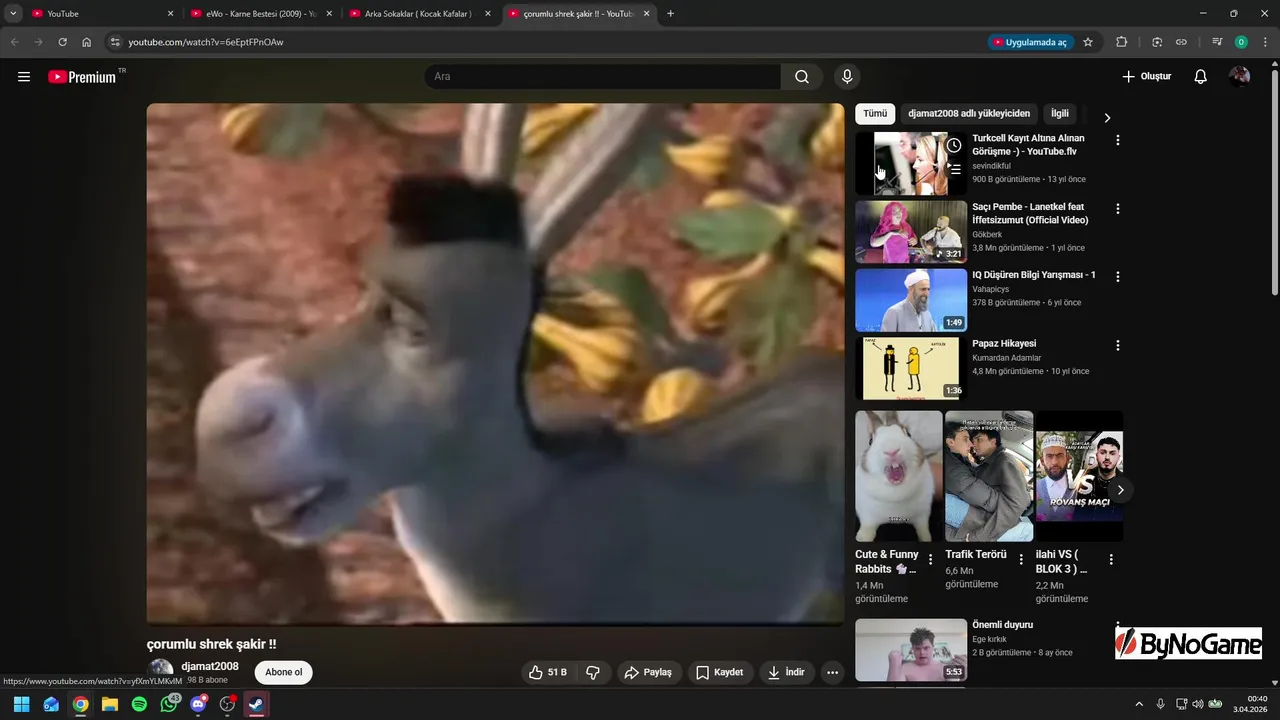Viewport: 1280px width, 720px height.
Task: Open options for Trafik Terörü short
Action: coord(1021,560)
